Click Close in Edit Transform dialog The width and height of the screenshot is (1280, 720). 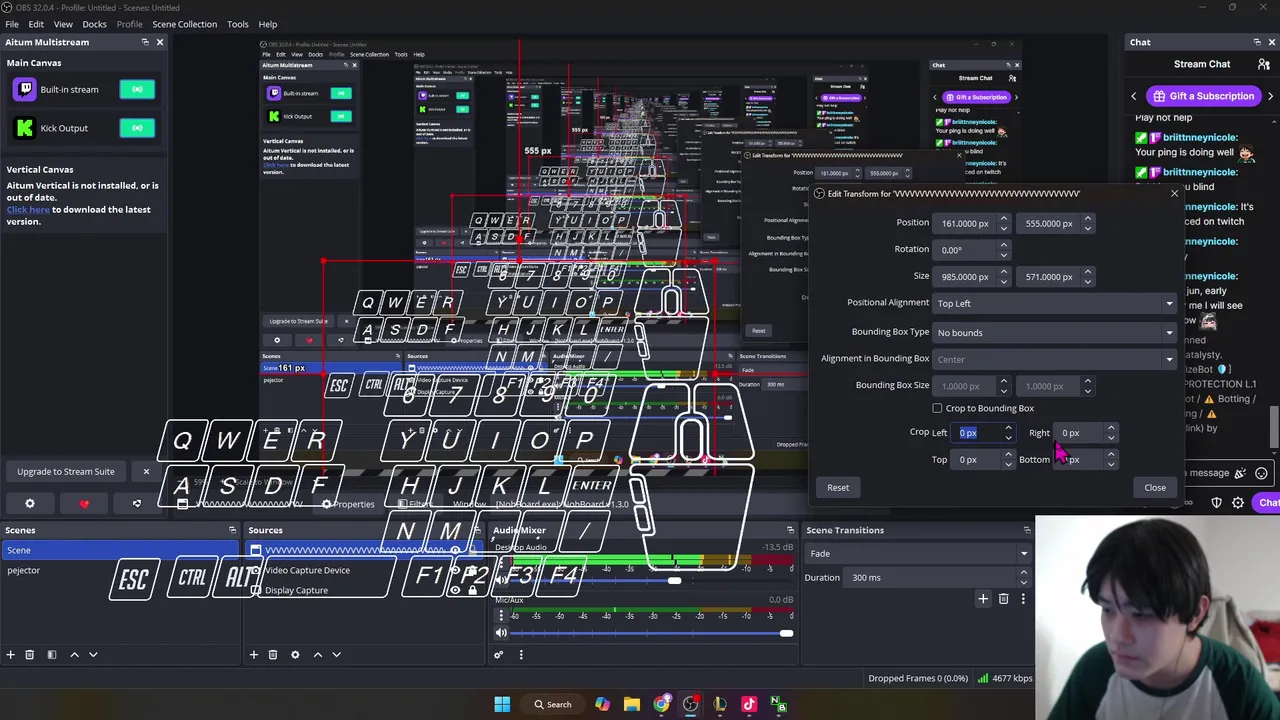pyautogui.click(x=1155, y=488)
